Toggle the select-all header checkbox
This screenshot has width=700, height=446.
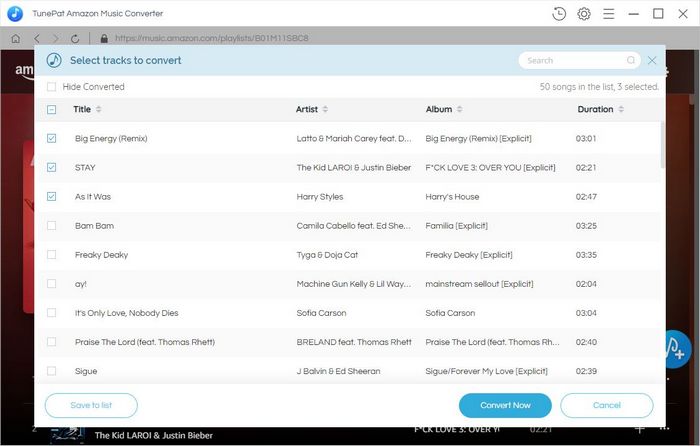click(x=51, y=109)
